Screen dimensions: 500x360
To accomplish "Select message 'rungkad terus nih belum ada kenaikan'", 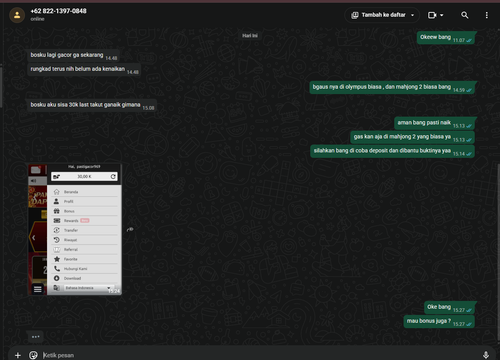I will tap(84, 69).
